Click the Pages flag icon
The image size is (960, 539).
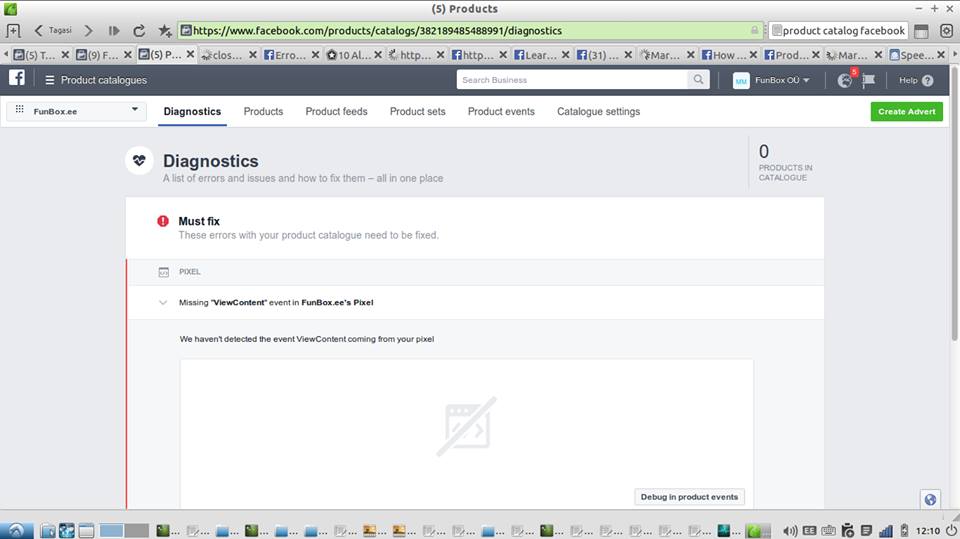868,80
